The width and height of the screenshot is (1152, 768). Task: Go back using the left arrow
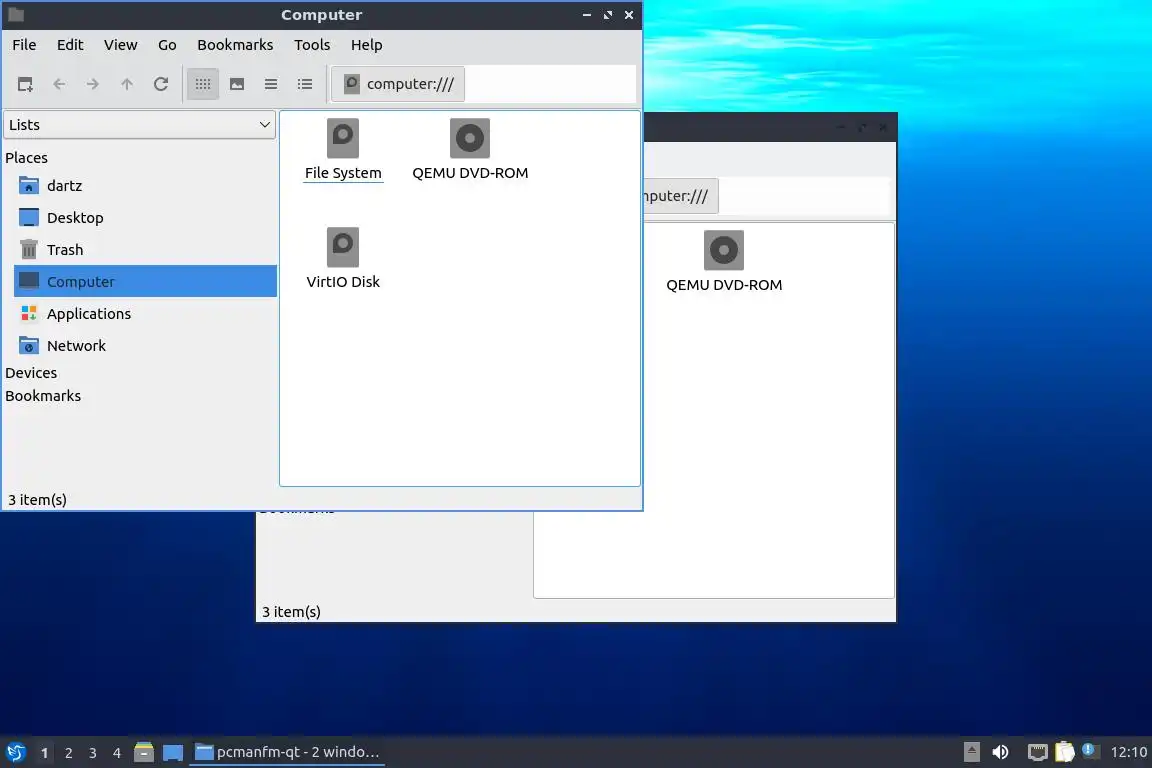60,84
